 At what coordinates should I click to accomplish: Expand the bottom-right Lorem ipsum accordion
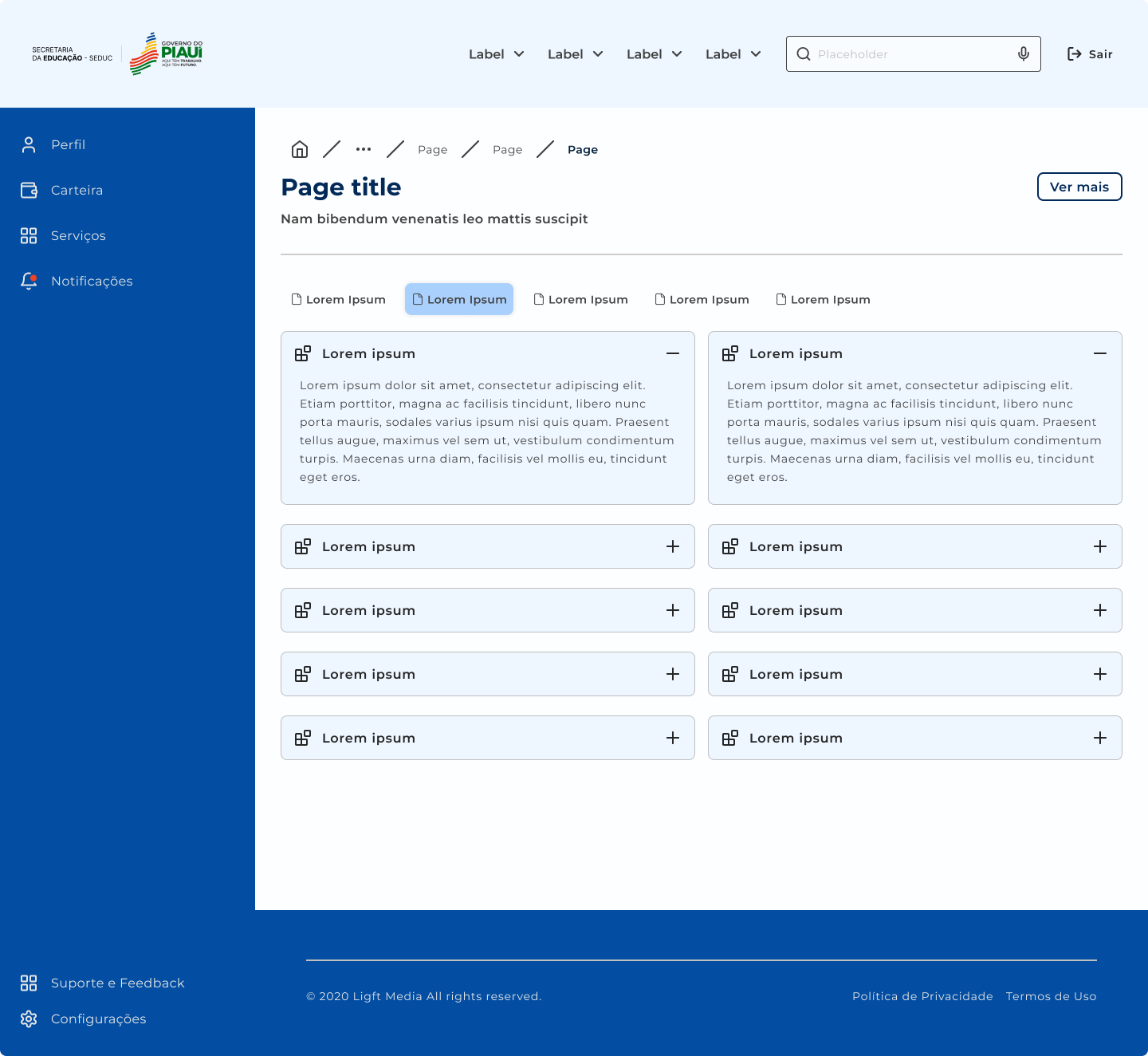(1100, 738)
